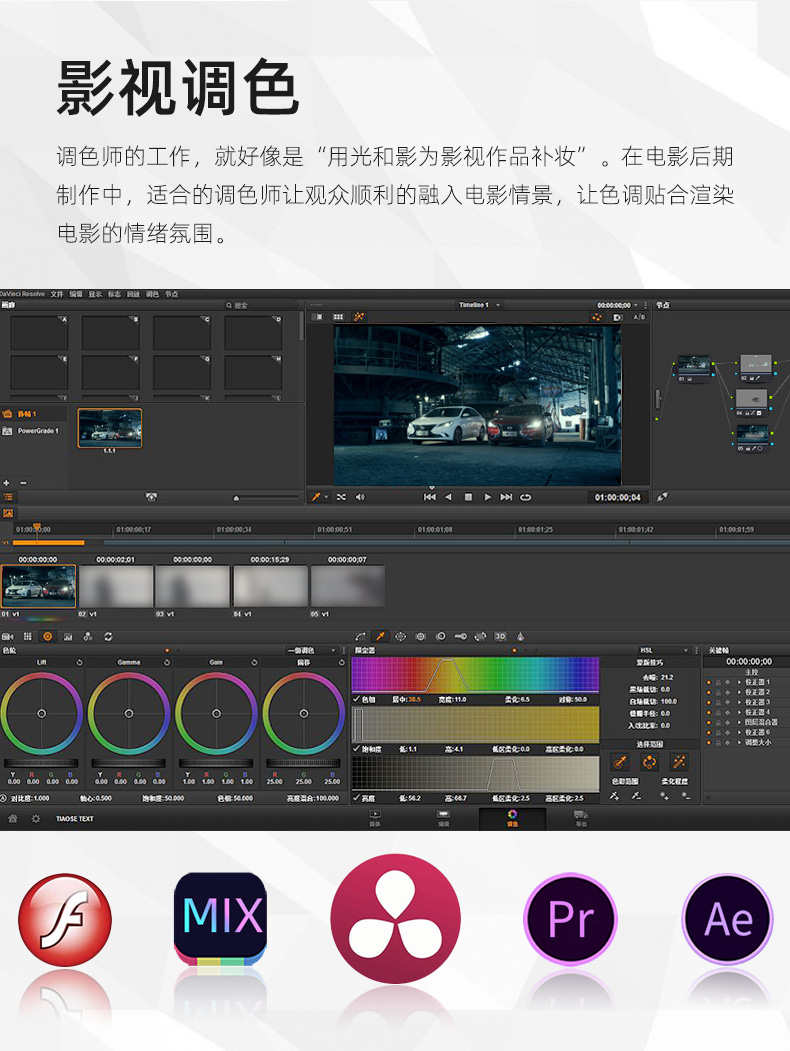Click the shuffle icon below the viewer

tap(341, 497)
